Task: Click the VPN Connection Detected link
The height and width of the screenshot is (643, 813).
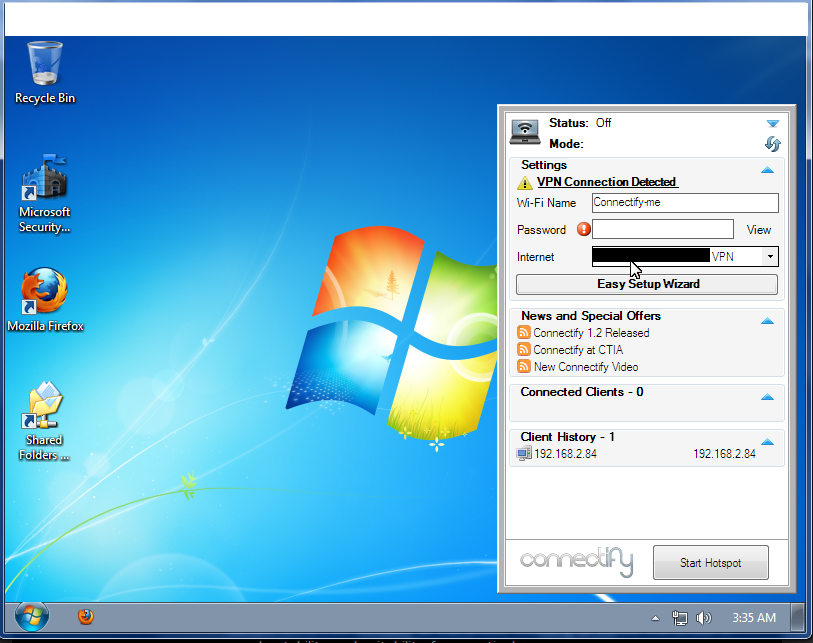Action: pos(607,182)
